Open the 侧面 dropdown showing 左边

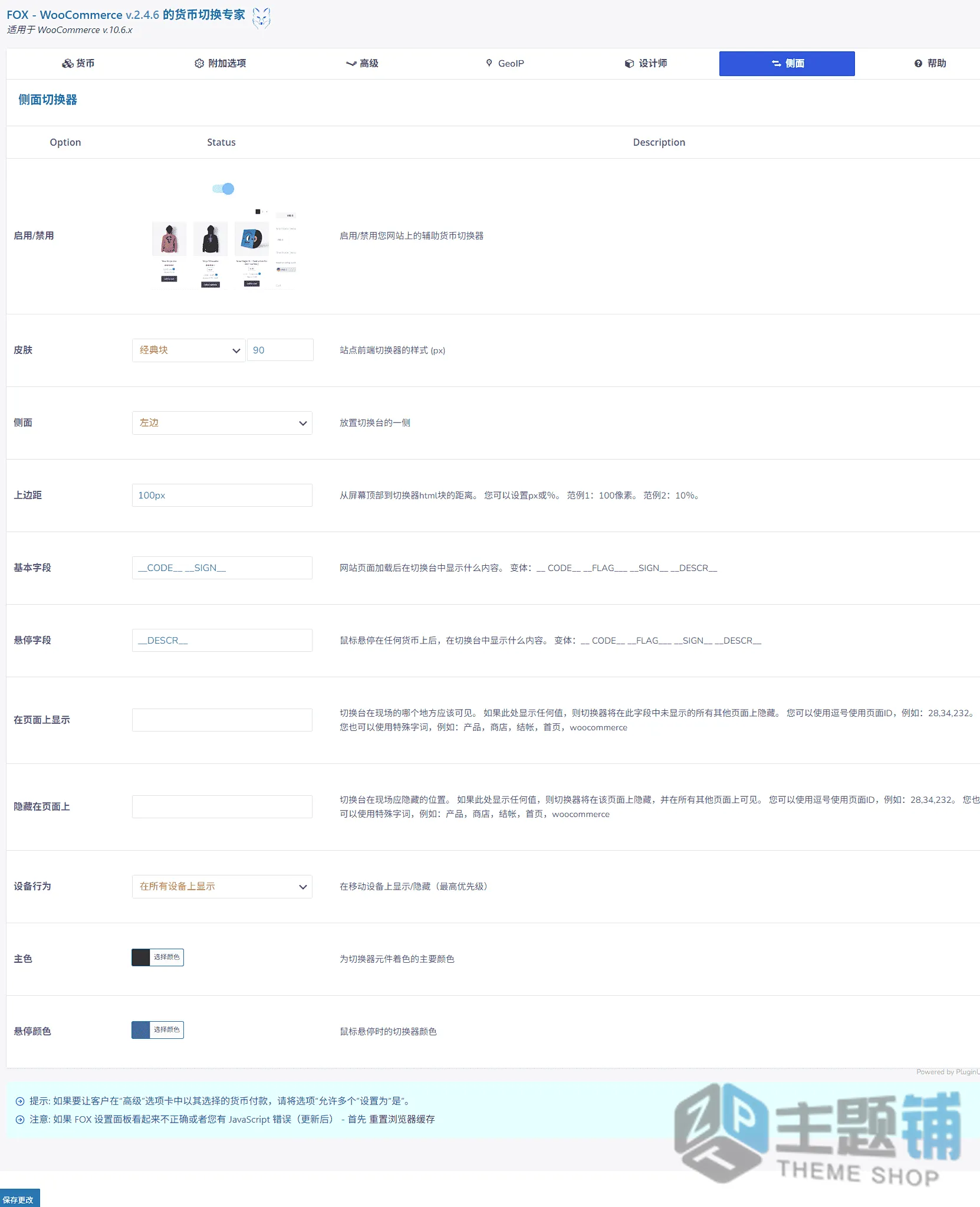coord(222,423)
